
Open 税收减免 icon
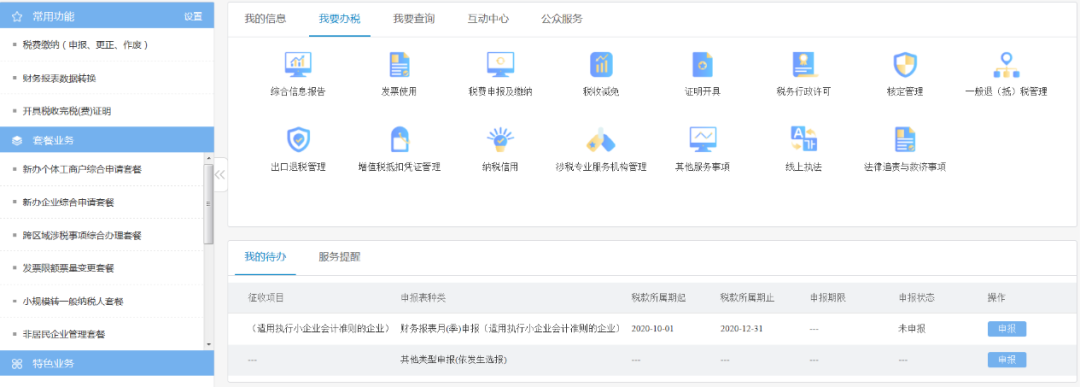pyautogui.click(x=601, y=65)
